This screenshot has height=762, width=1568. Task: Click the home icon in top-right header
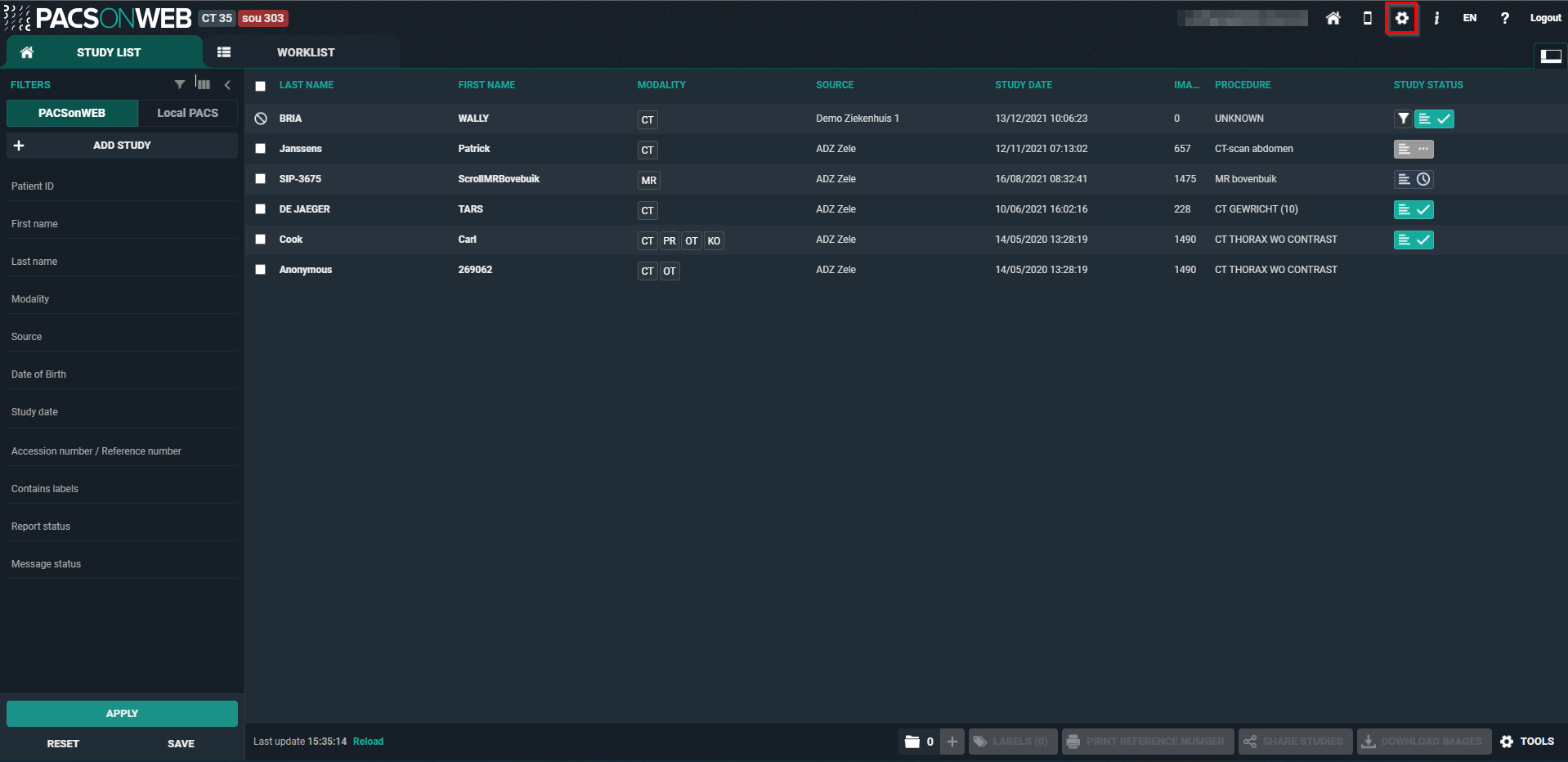[1333, 18]
